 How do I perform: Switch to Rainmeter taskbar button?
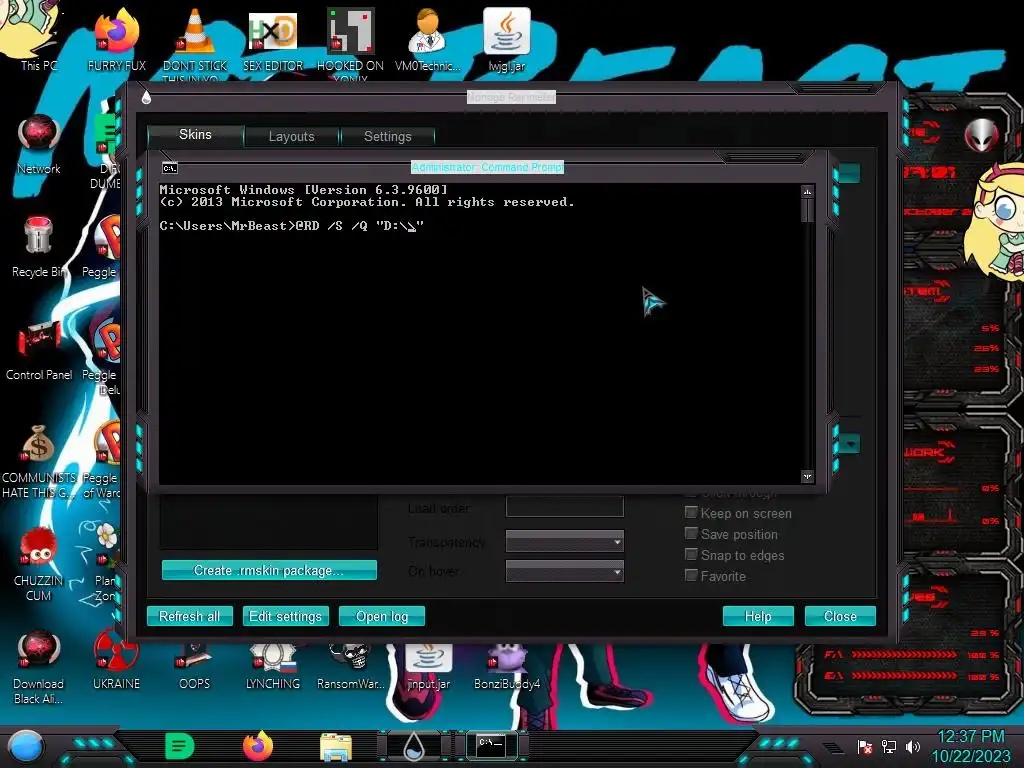414,746
